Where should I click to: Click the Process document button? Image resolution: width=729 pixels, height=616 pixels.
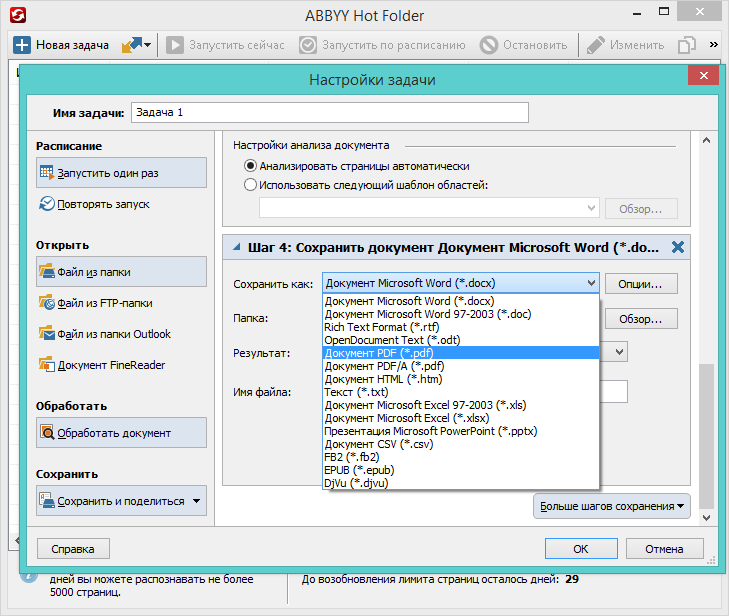121,433
